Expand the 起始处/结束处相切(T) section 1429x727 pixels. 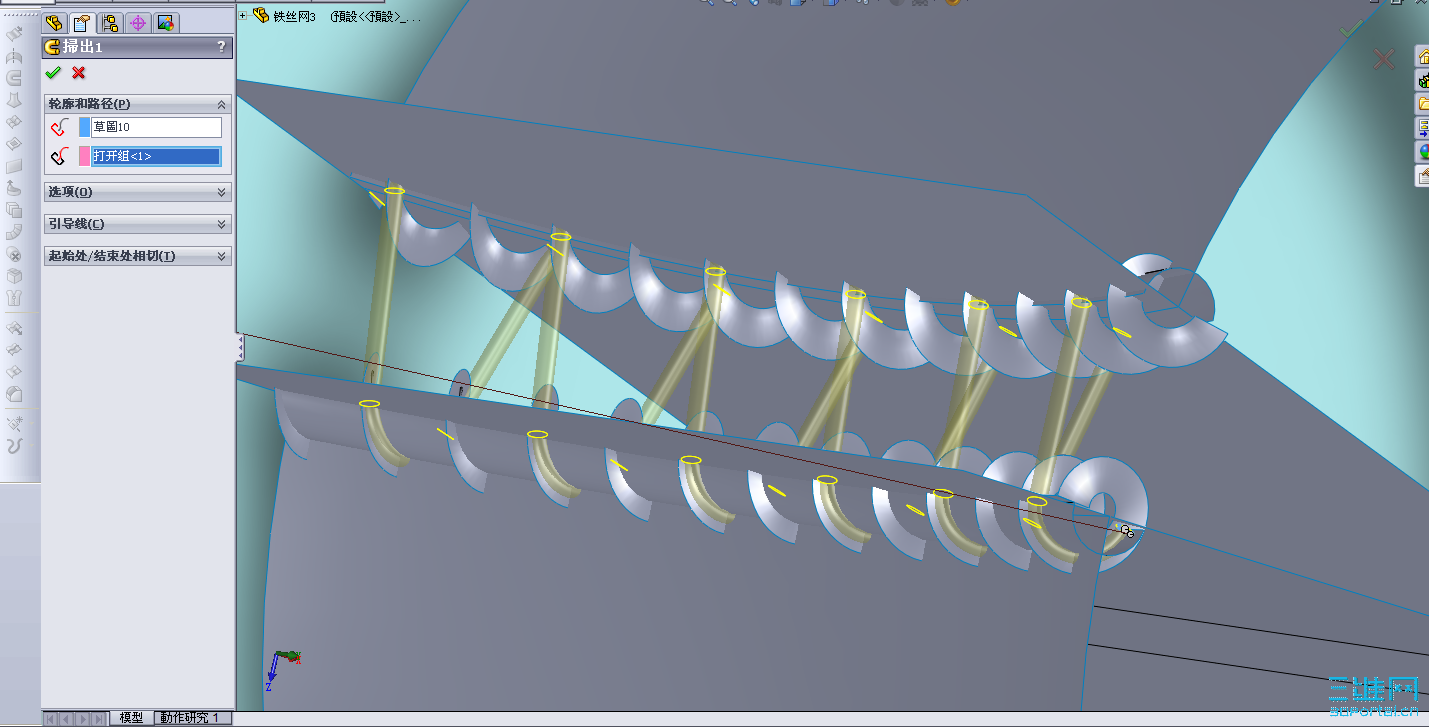221,256
